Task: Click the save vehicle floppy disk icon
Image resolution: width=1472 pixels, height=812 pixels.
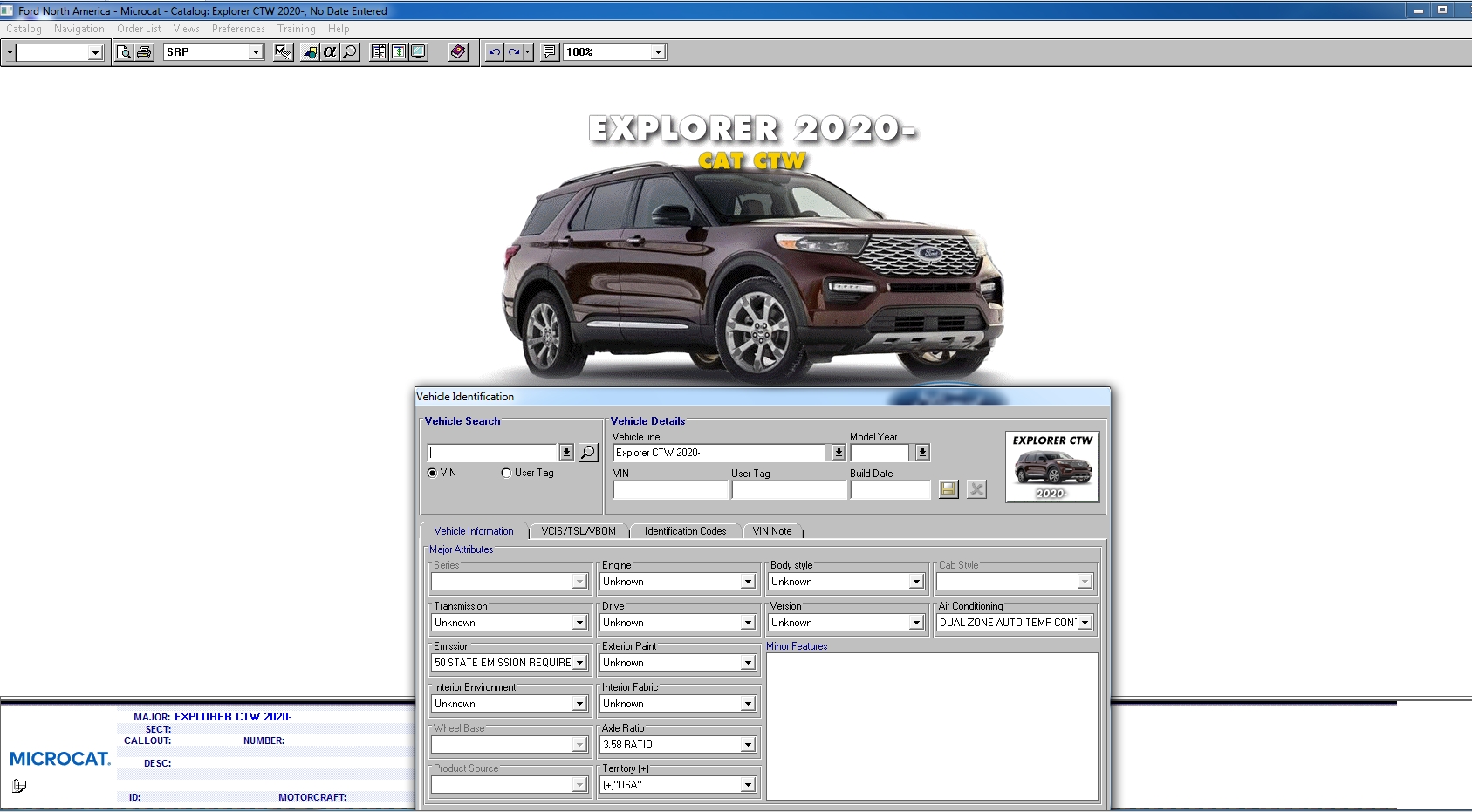Action: [x=948, y=489]
